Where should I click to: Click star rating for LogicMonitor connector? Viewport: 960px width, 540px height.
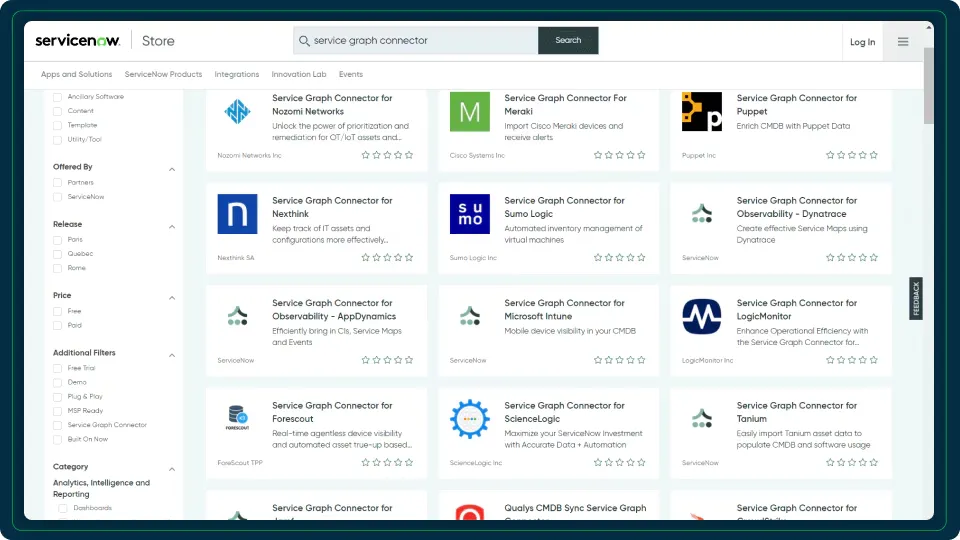851,360
